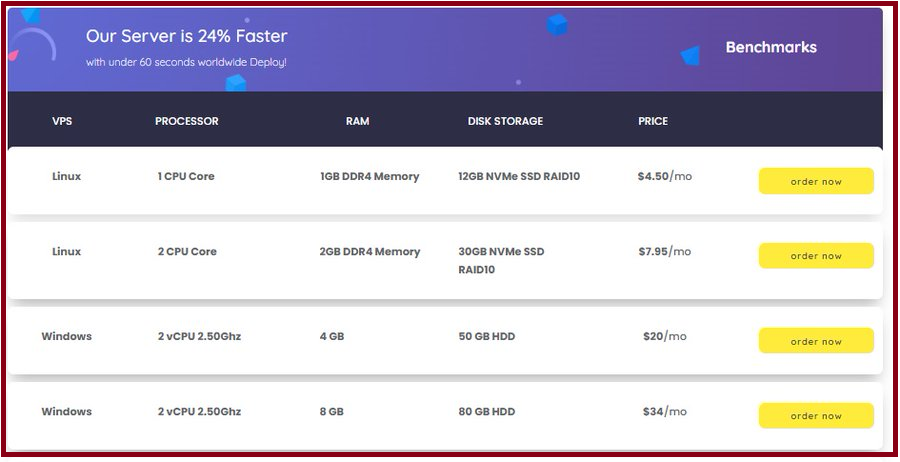Click the $7.95/mo price
Screen dimensions: 900x462
click(665, 251)
